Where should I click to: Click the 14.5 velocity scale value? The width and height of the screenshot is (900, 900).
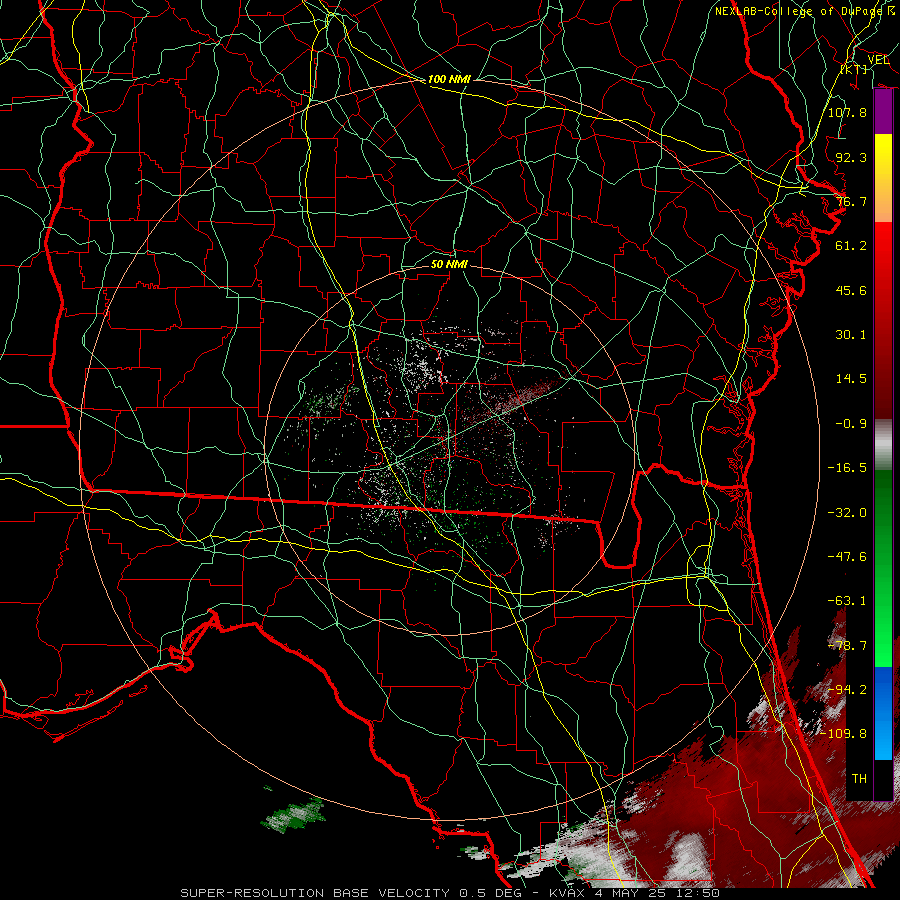pos(851,379)
